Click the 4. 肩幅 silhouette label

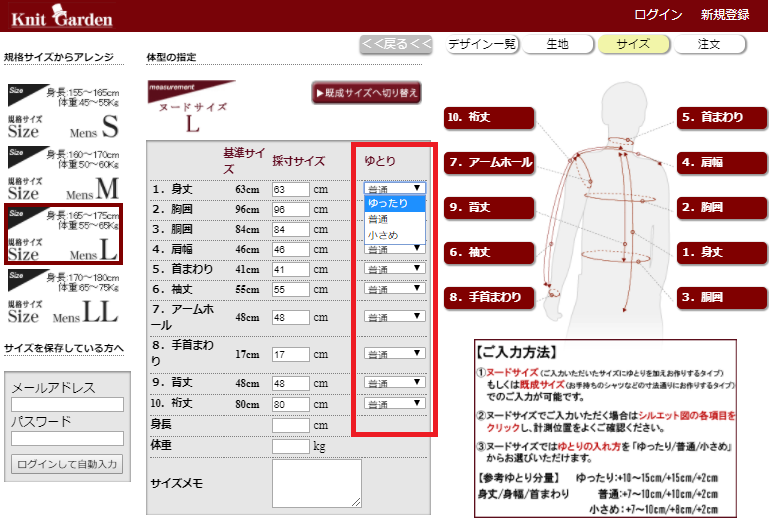coord(722,162)
